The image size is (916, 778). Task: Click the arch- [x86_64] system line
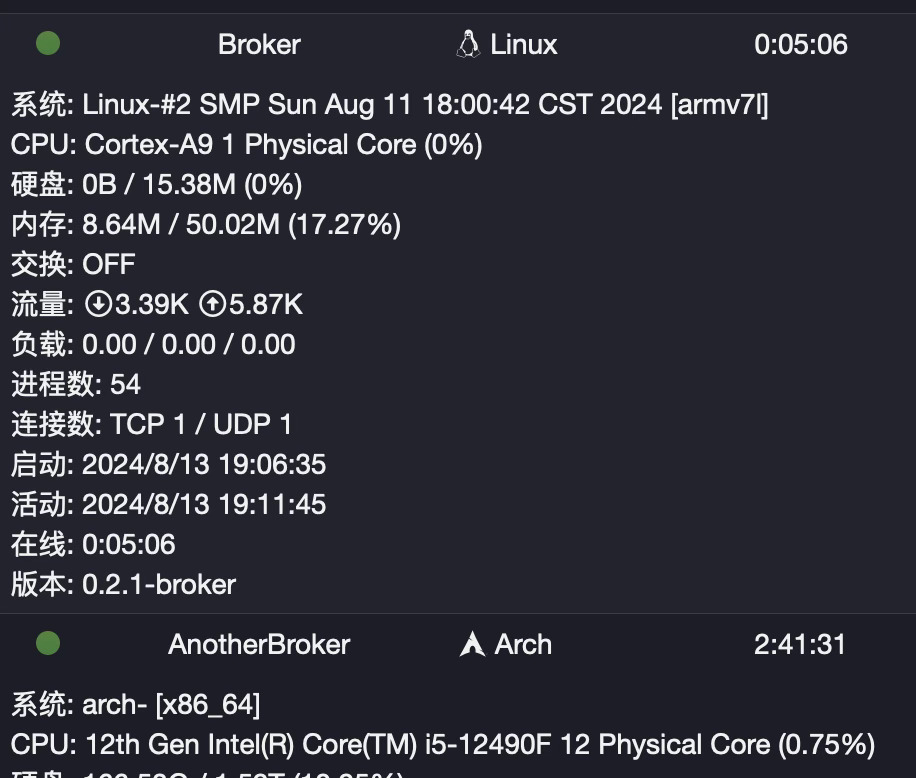coord(136,704)
